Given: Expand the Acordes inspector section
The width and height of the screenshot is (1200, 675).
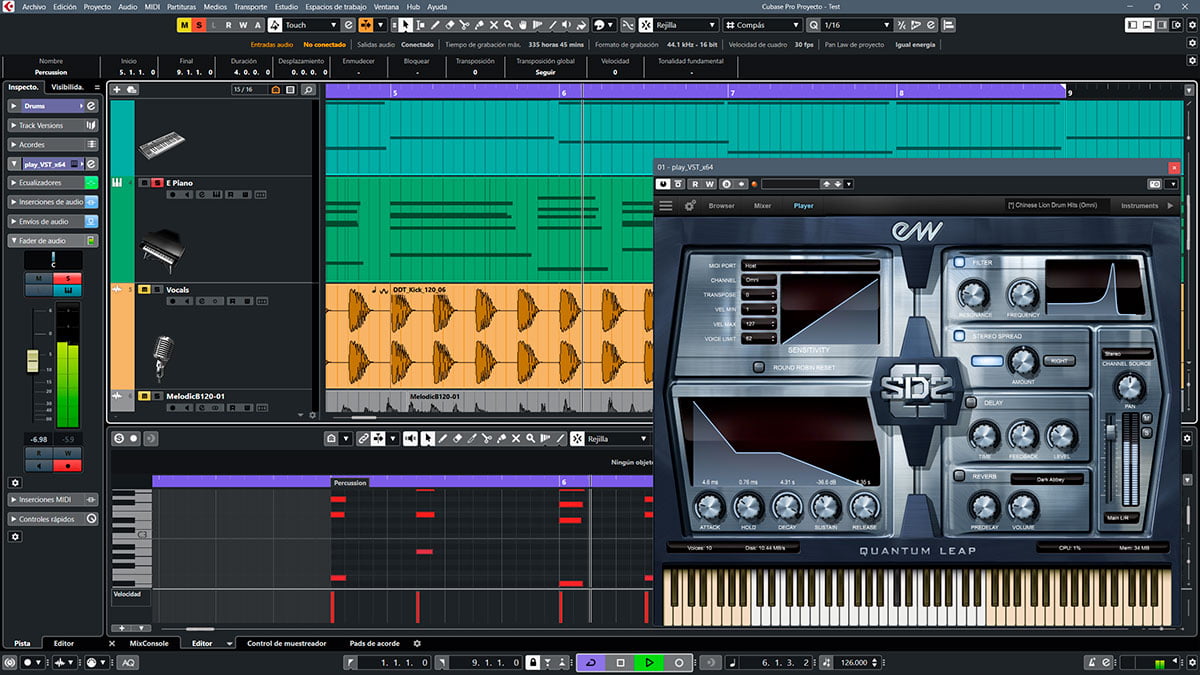Looking at the screenshot, I should tap(54, 145).
